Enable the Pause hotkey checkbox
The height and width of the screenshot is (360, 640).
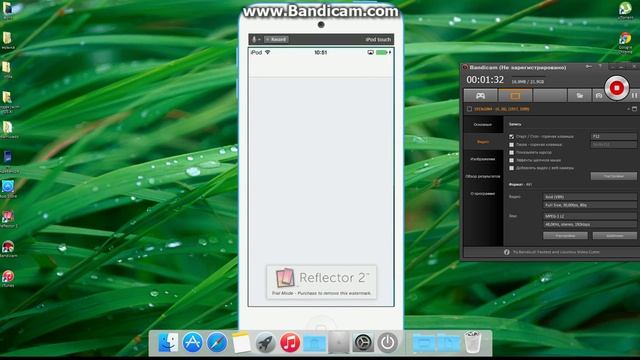click(x=511, y=144)
